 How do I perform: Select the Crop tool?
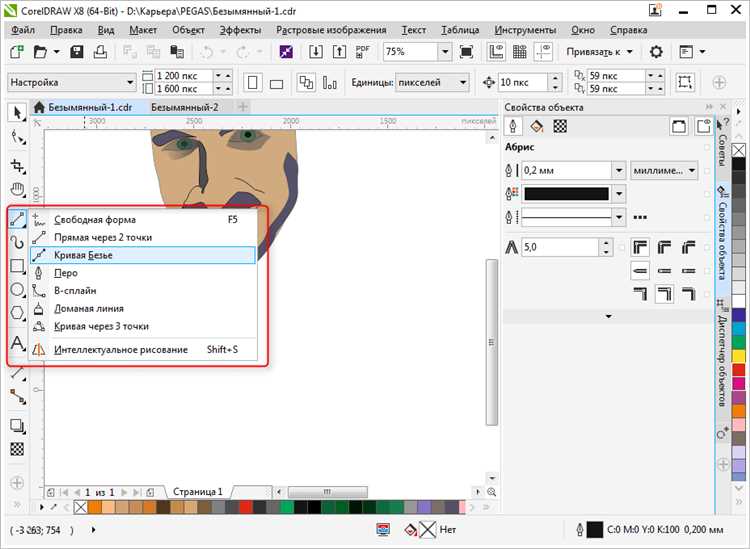coord(18,166)
